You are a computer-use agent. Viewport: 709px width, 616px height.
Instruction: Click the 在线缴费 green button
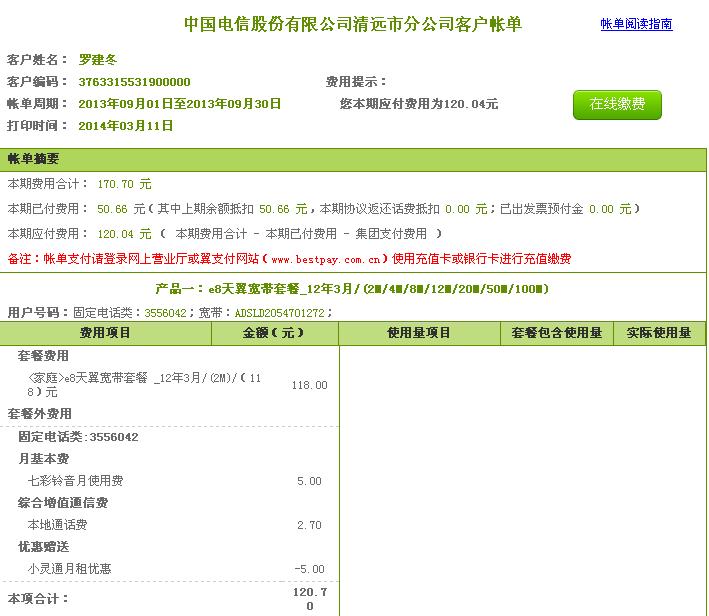(617, 104)
